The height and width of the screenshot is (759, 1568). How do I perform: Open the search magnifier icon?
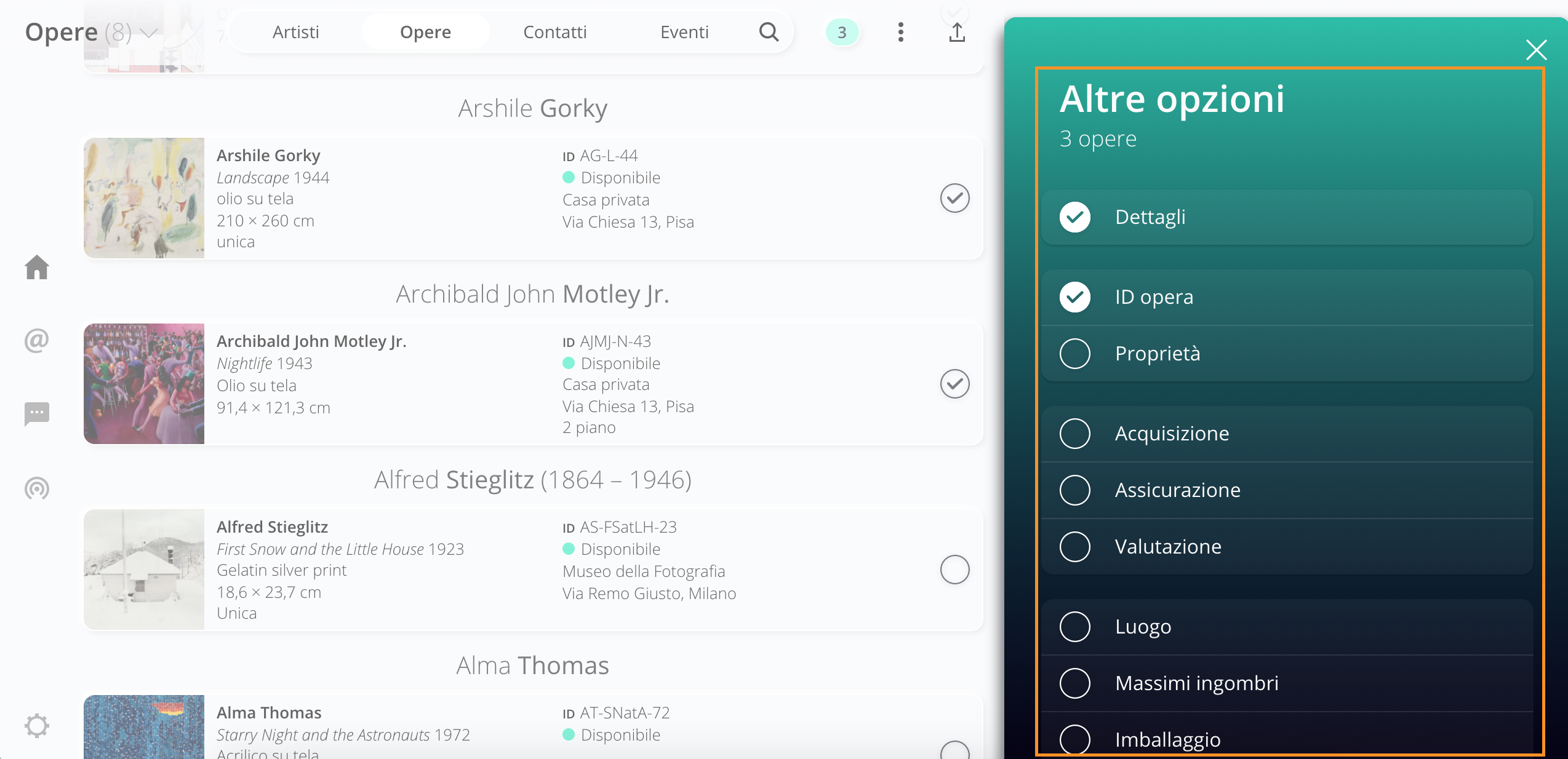[x=769, y=32]
